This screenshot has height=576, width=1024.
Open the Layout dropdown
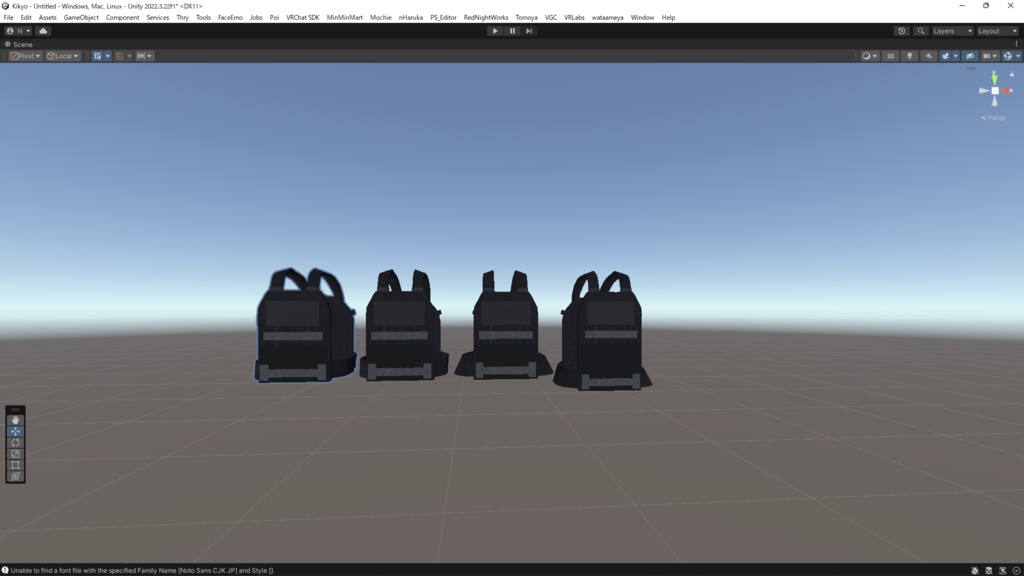(997, 31)
